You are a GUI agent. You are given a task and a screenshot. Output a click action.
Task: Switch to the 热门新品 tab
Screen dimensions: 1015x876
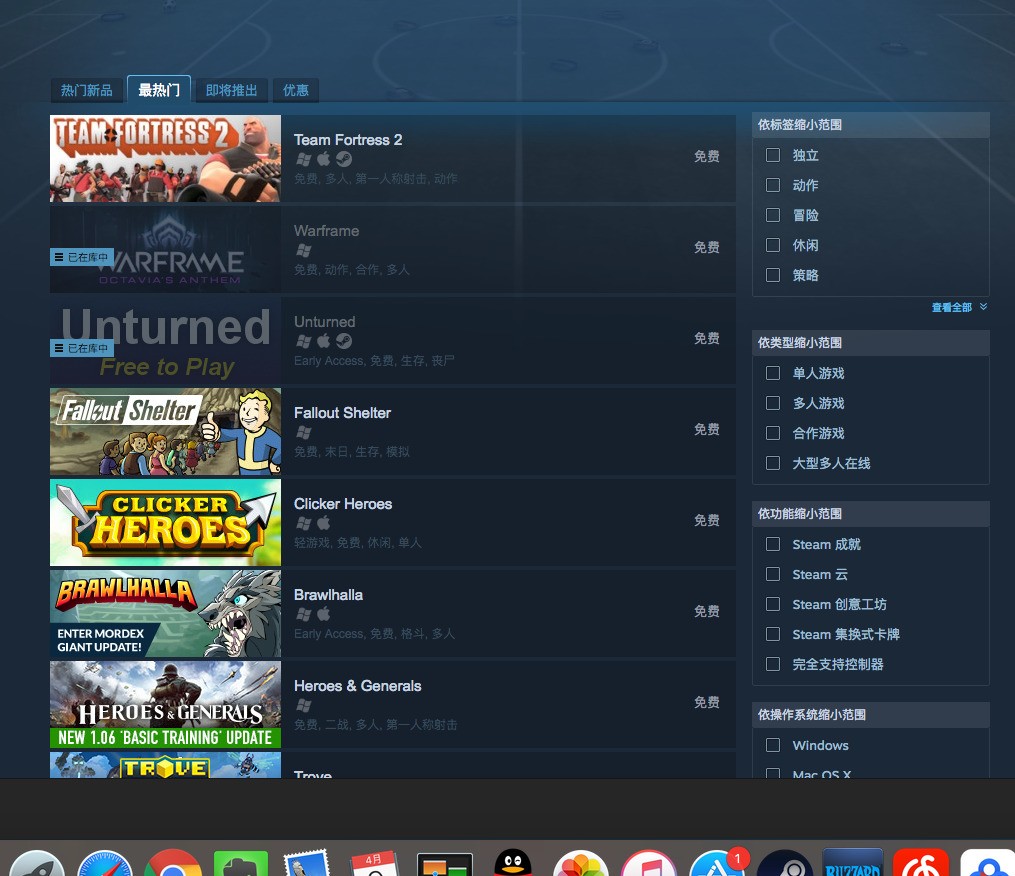87,90
